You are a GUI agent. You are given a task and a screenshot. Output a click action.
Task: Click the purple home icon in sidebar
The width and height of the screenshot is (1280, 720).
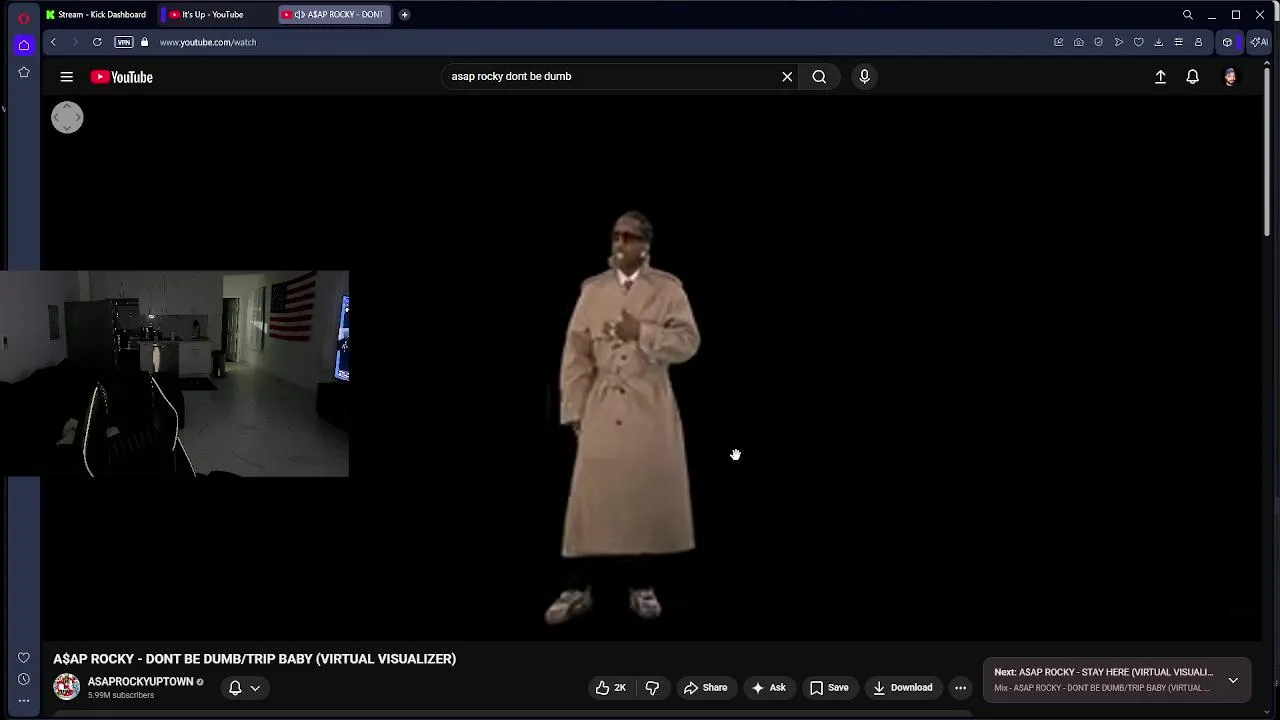pyautogui.click(x=24, y=45)
